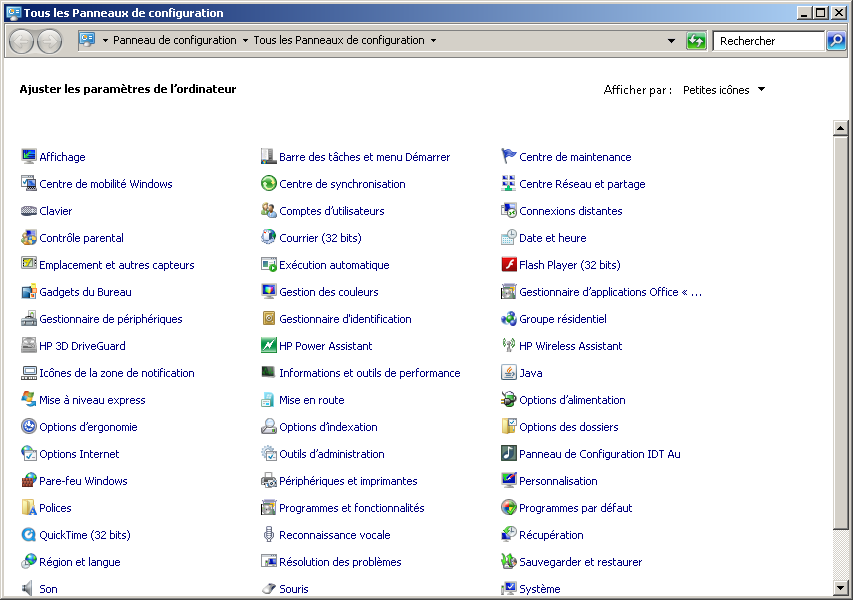This screenshot has width=853, height=600.
Task: Click the Gadgets du Bureau icon
Action: pos(28,292)
